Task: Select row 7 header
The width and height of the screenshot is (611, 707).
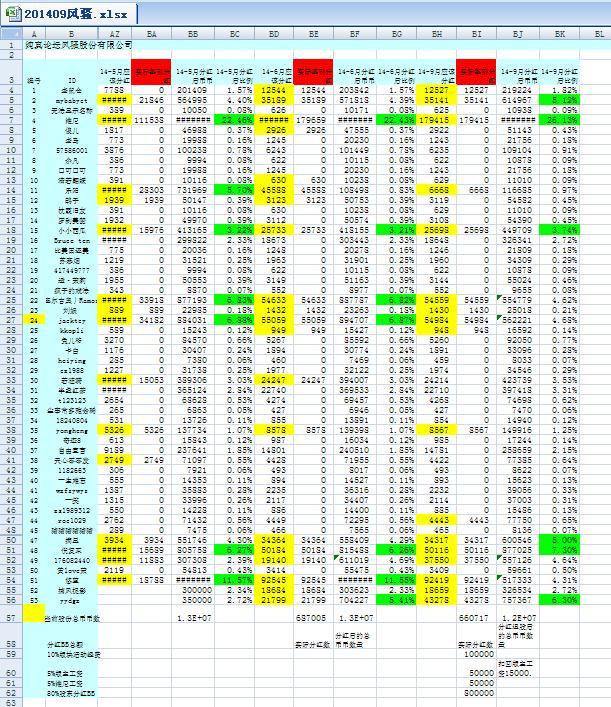Action: click(x=11, y=120)
